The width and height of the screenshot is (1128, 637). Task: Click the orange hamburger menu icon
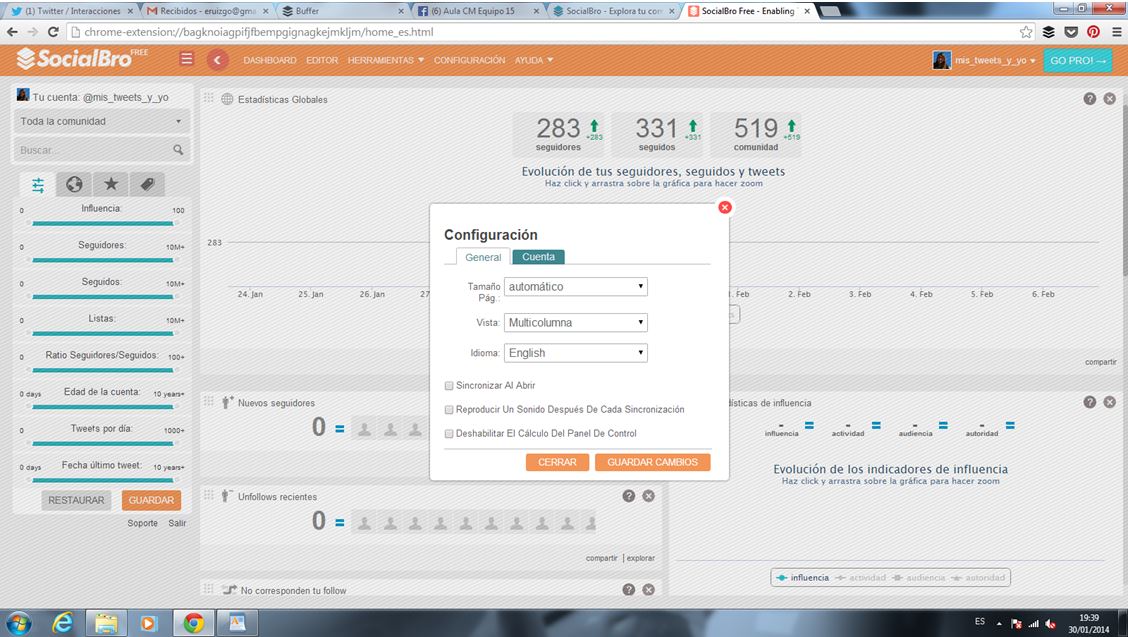tap(186, 60)
